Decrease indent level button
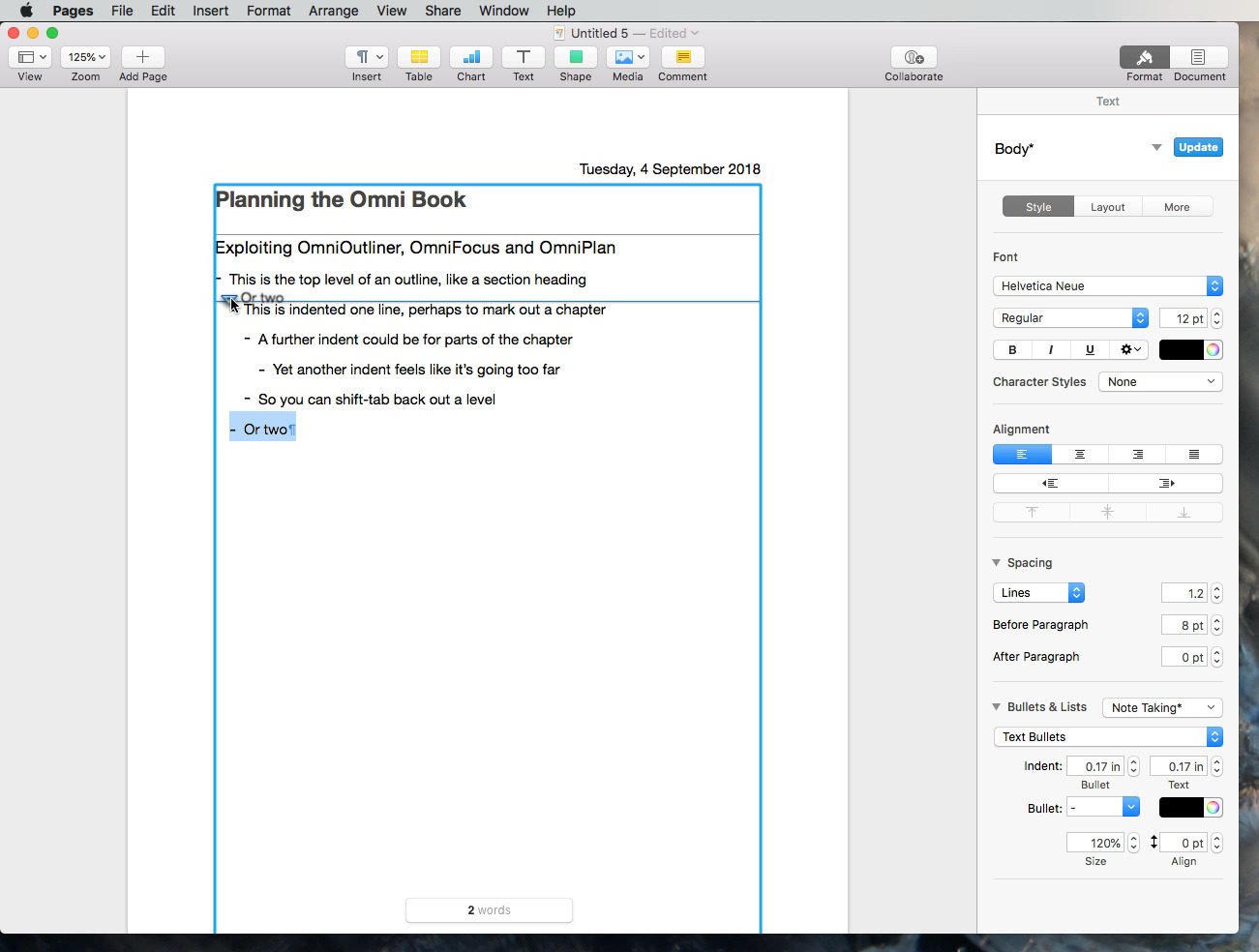 (1050, 483)
